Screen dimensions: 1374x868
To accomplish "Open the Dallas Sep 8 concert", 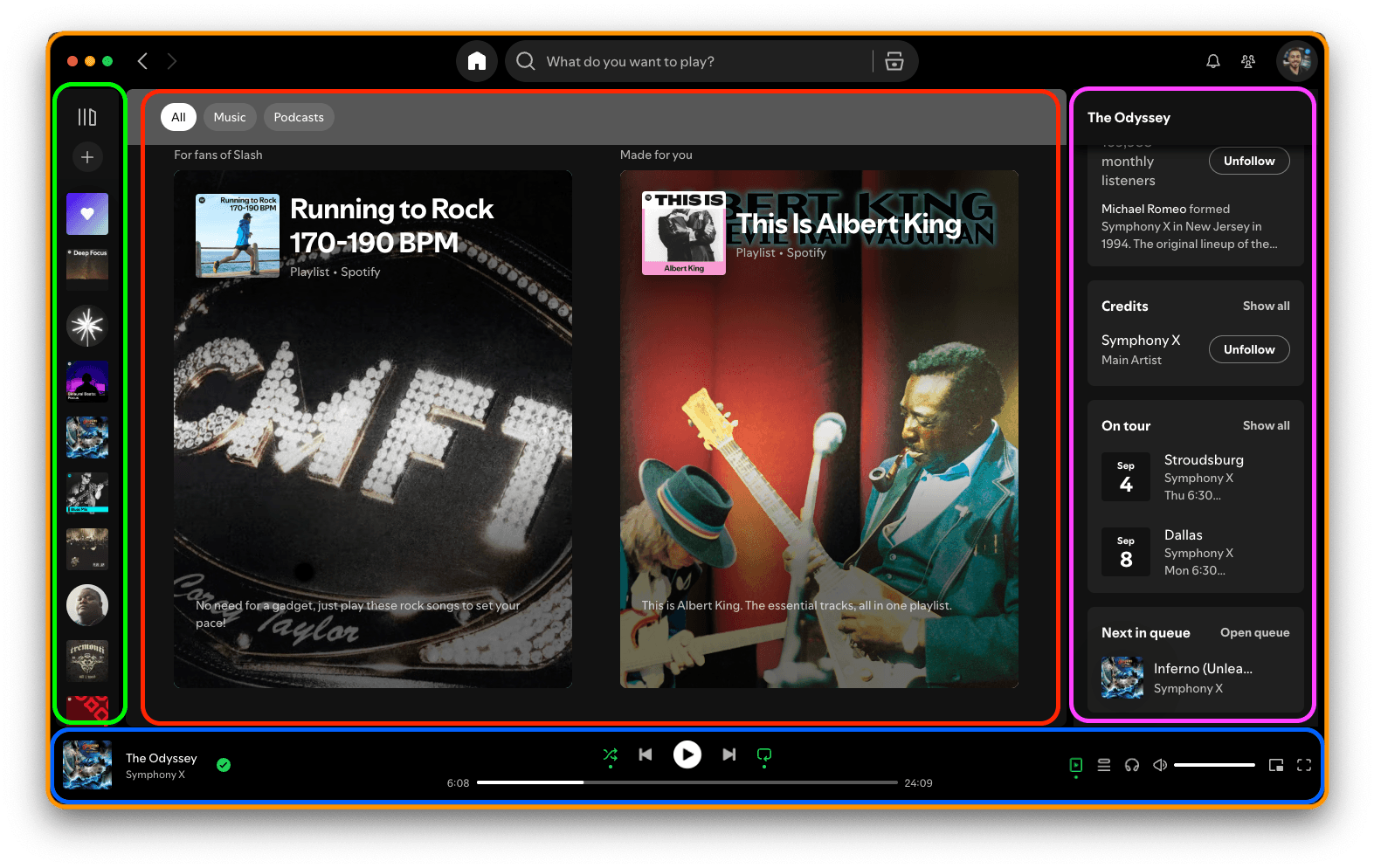I will [1195, 552].
